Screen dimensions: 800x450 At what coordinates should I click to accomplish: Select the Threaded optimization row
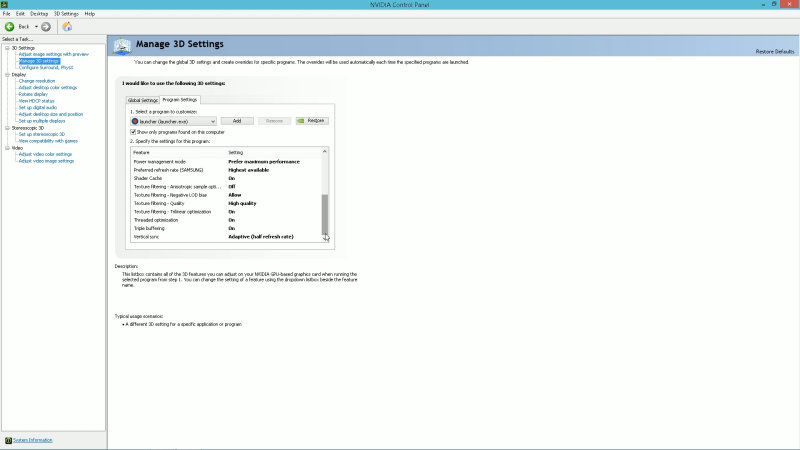pos(226,220)
